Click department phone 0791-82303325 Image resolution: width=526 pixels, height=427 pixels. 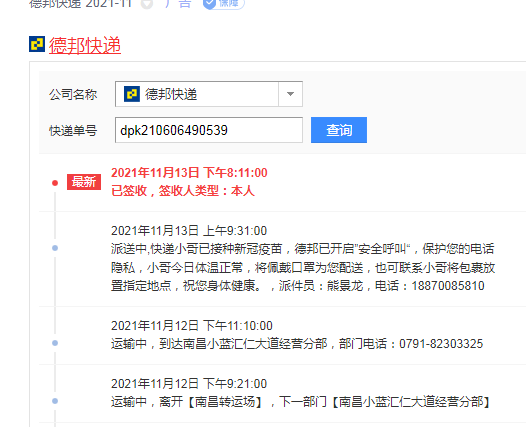click(x=441, y=344)
